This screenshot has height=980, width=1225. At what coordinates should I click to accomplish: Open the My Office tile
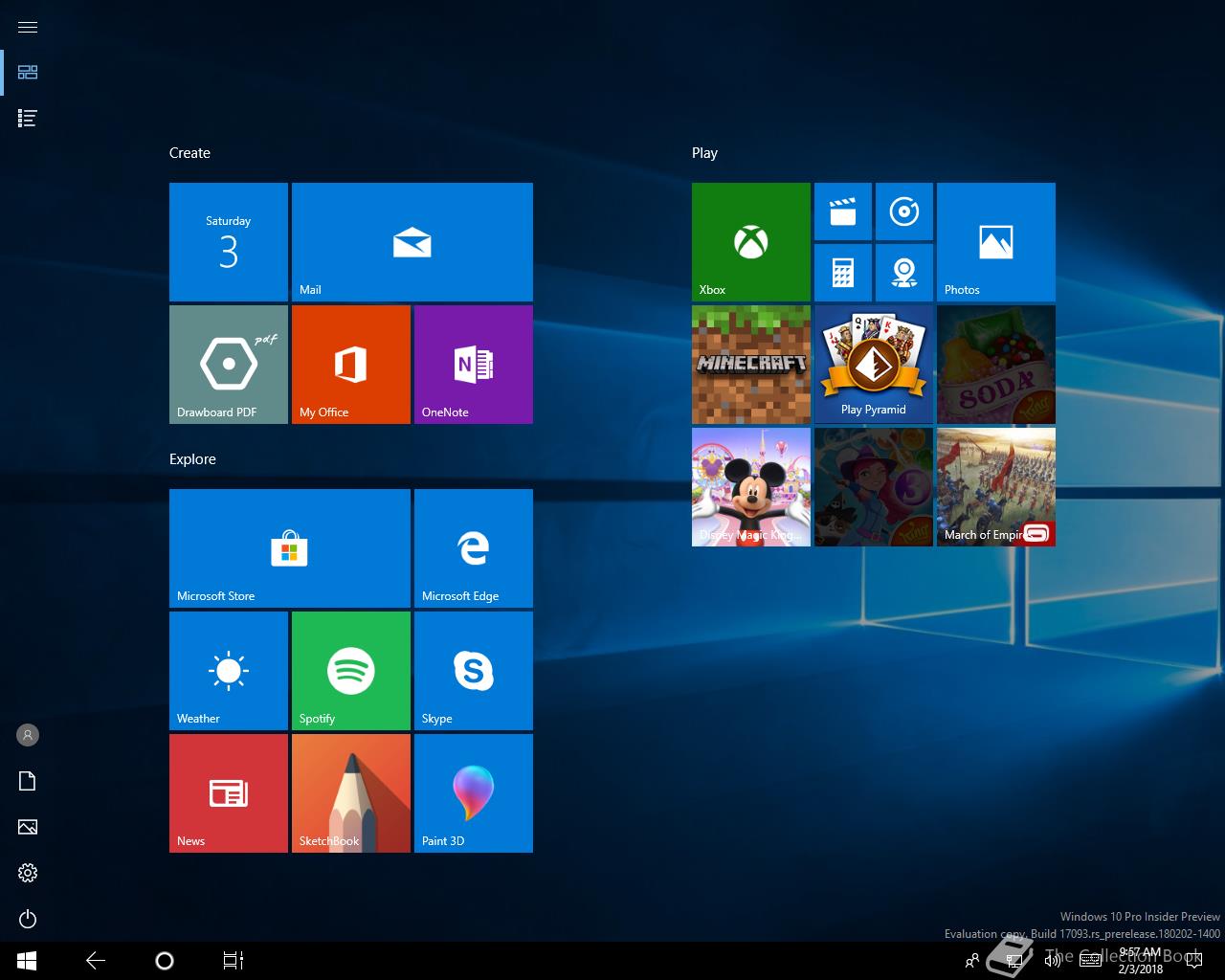point(351,365)
